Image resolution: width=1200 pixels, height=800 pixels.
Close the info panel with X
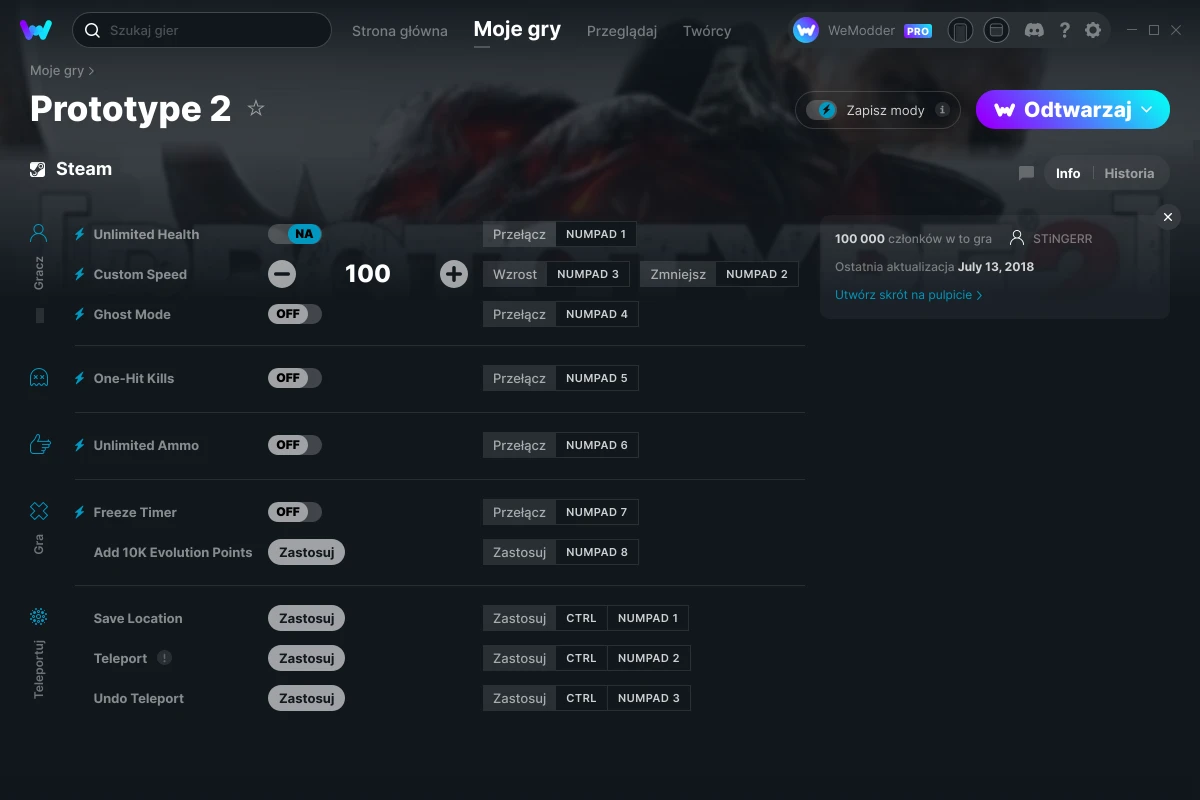(1168, 217)
